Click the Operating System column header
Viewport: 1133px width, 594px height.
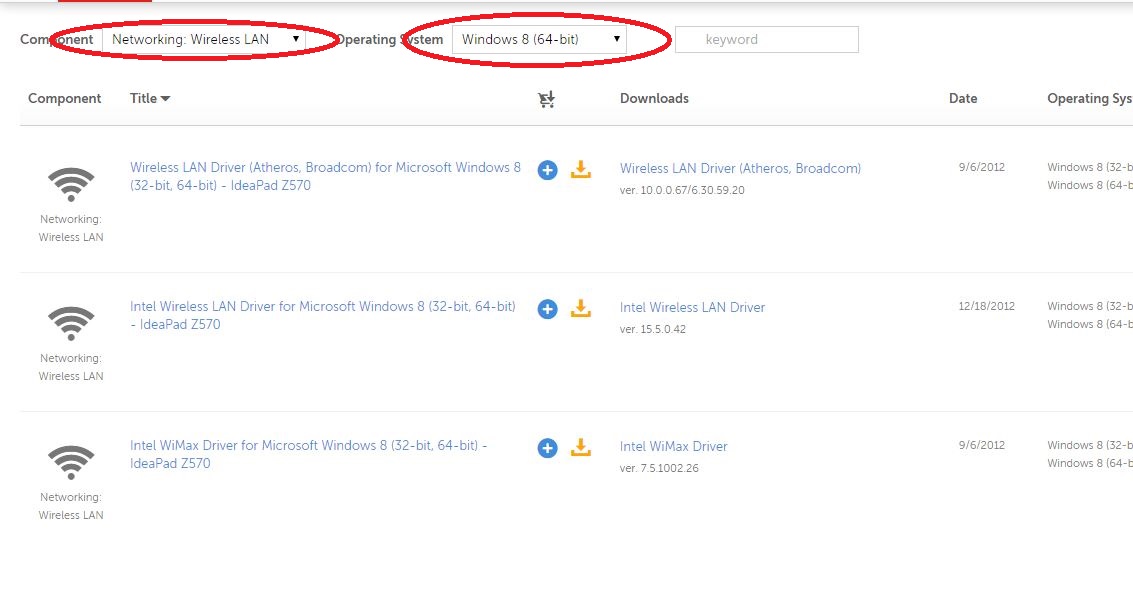[1090, 98]
